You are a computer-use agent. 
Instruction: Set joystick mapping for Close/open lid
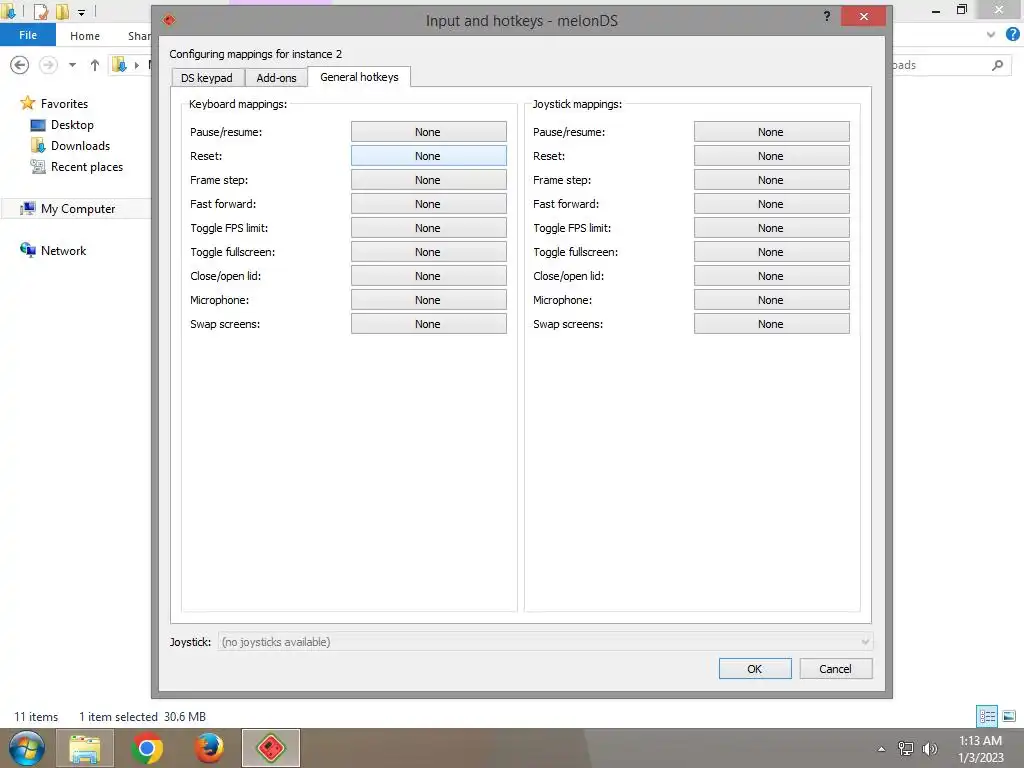[771, 276]
